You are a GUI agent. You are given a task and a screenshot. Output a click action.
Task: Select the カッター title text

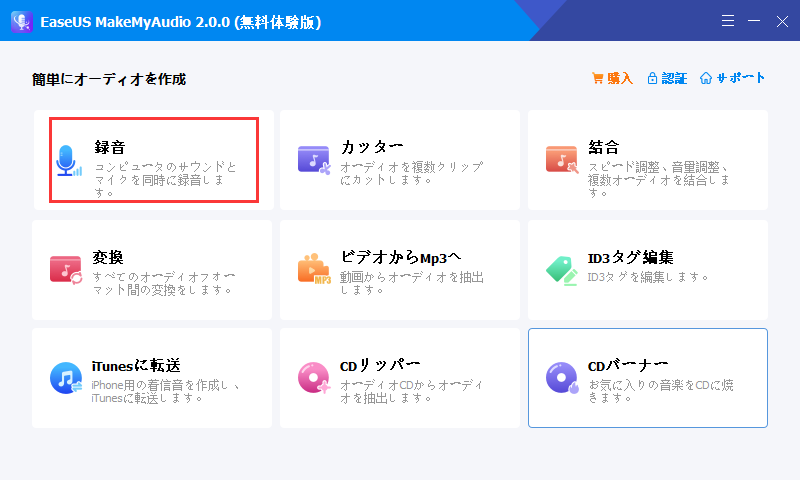click(x=372, y=147)
